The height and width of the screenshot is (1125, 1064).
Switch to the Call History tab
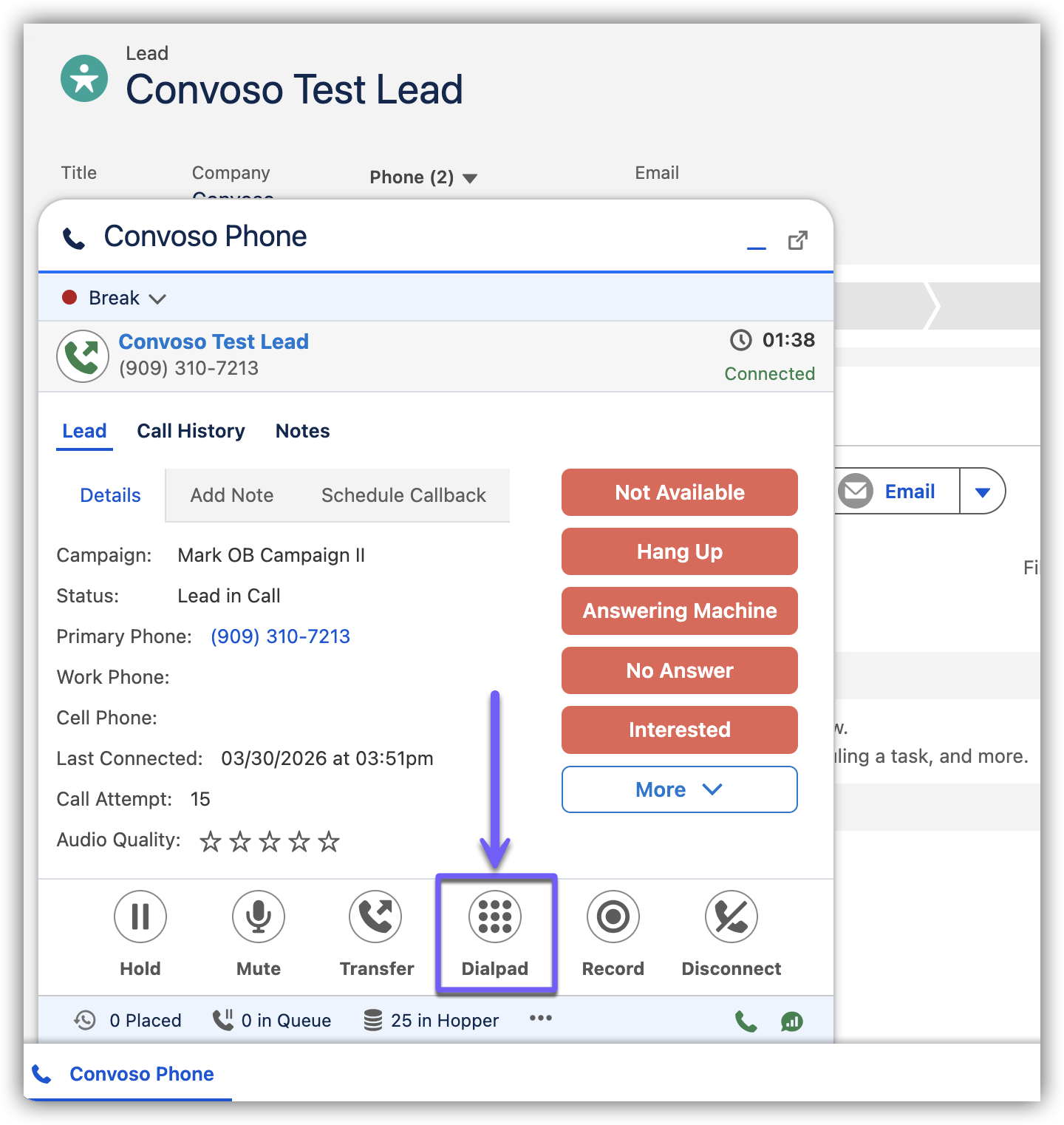[191, 431]
